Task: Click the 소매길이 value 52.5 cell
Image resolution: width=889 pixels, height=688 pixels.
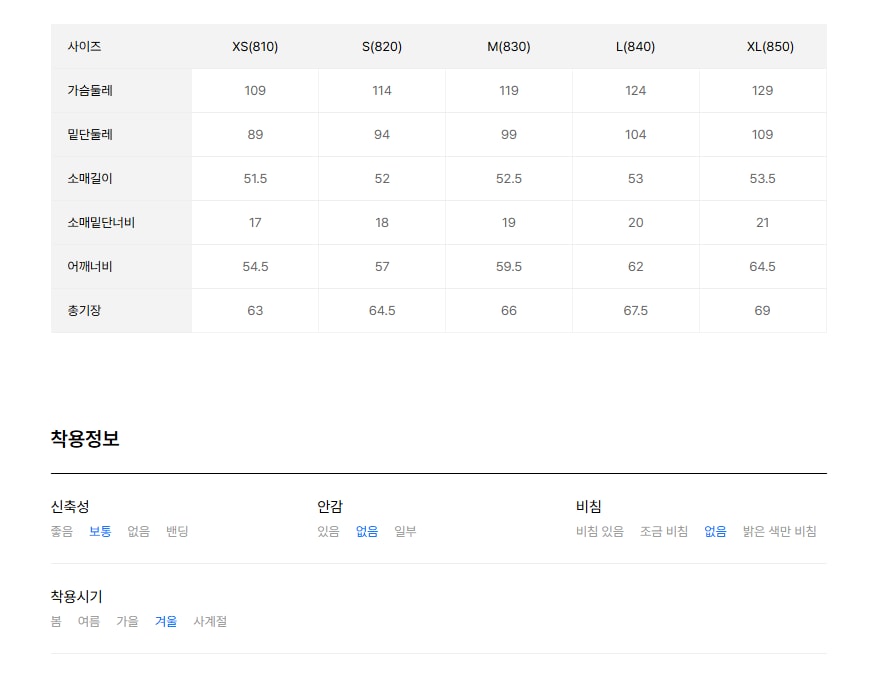Action: (x=509, y=179)
